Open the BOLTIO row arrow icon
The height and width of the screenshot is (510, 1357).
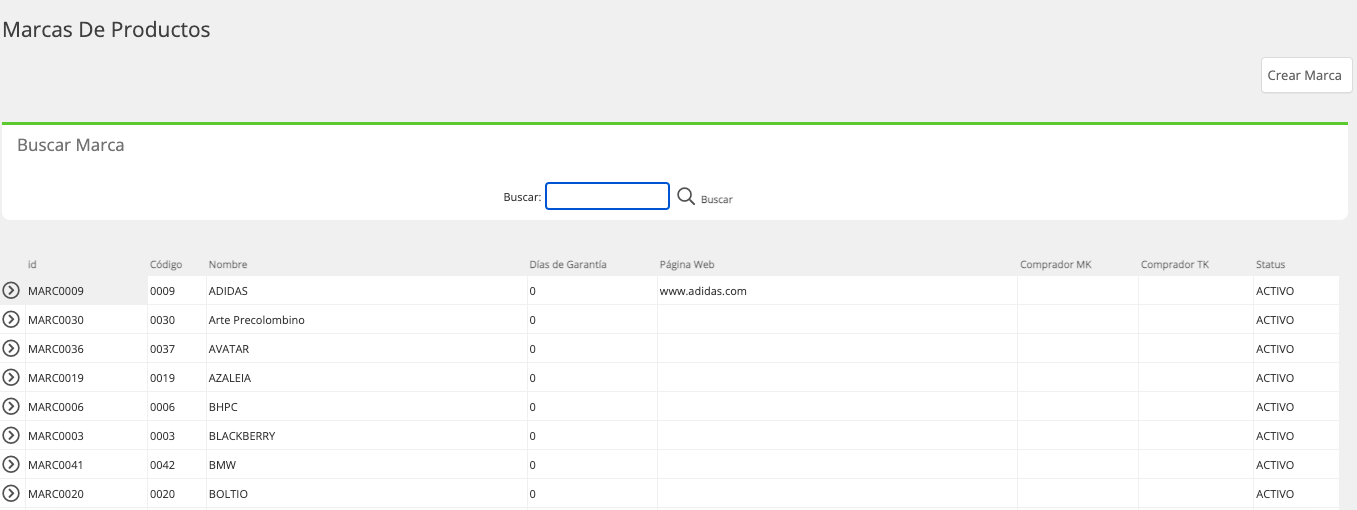(12, 494)
